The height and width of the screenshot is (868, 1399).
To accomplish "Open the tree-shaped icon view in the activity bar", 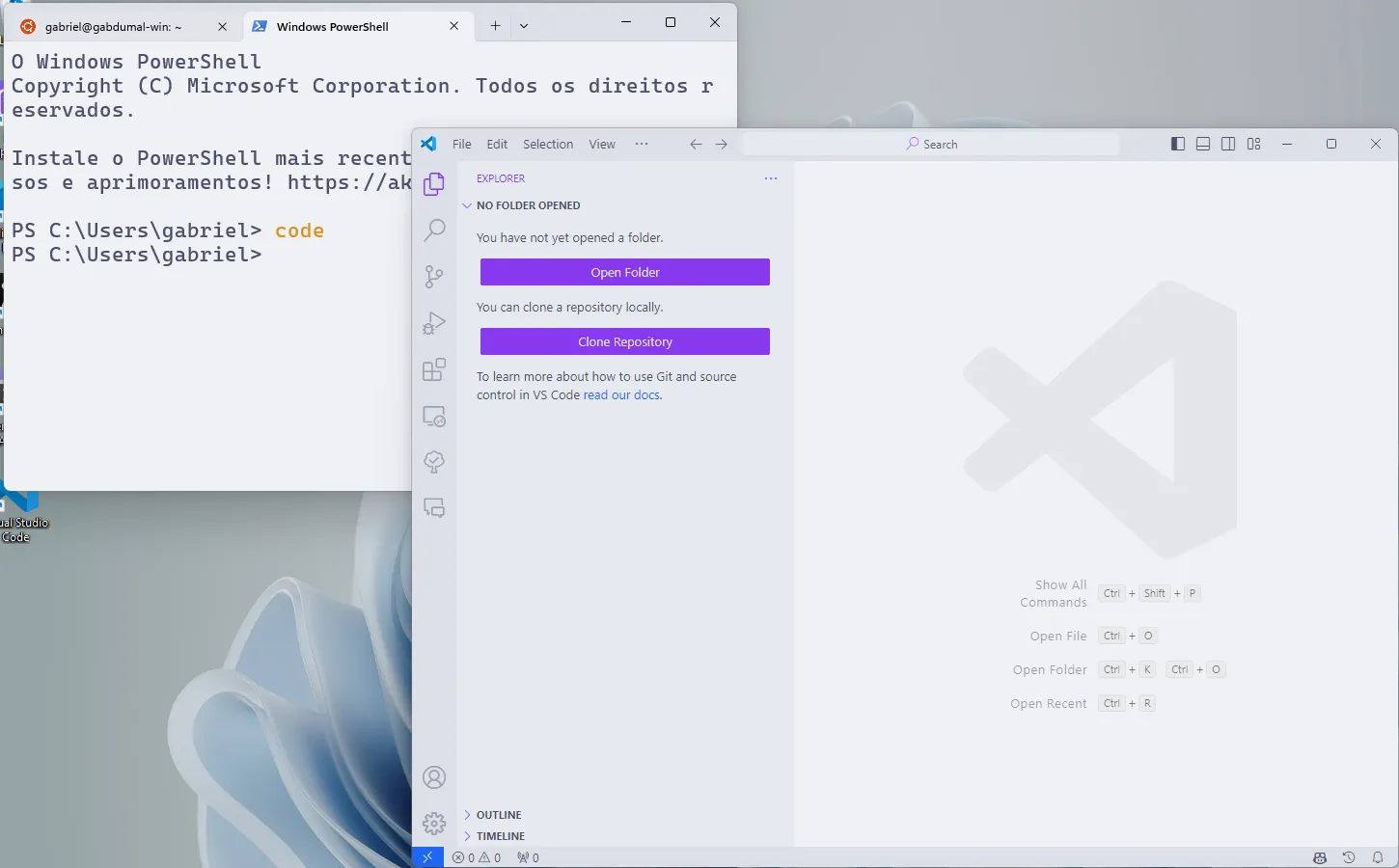I will coord(434,462).
